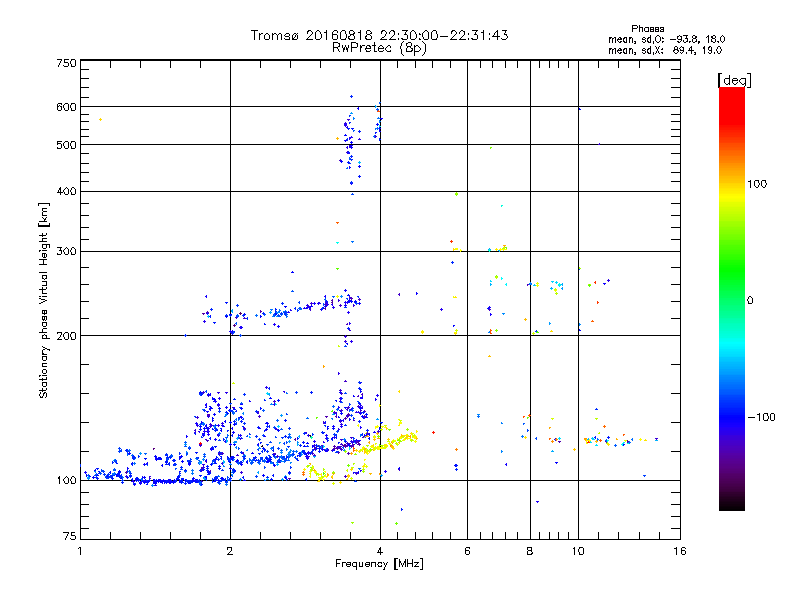Screen dimensions: 800x600
Task: Click the y-axis tick label '400'
Action: click(67, 191)
